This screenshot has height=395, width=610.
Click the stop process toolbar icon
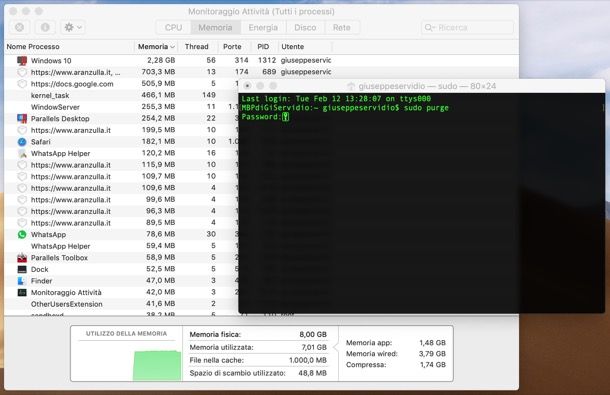[x=19, y=27]
